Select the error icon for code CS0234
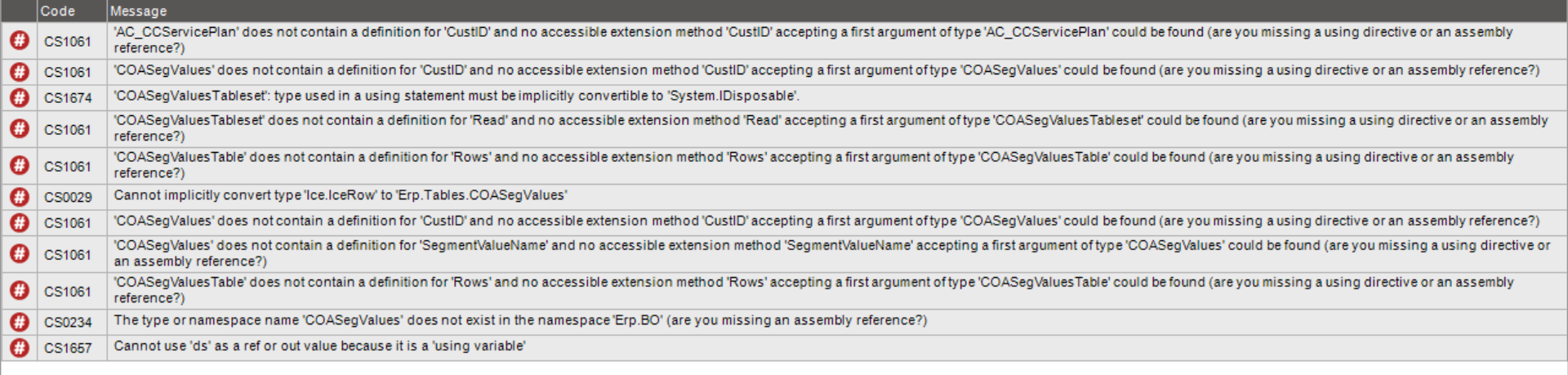1568x375 pixels. tap(19, 322)
